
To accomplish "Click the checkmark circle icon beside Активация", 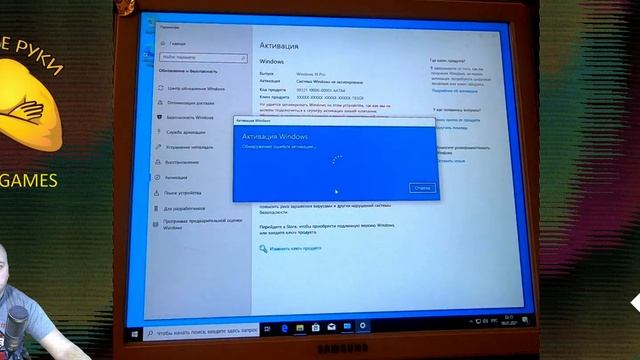I will tap(157, 178).
